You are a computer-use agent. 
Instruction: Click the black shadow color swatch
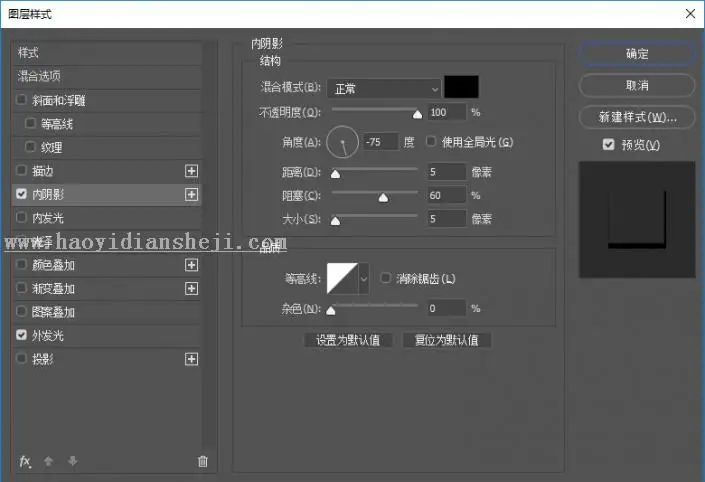461,87
